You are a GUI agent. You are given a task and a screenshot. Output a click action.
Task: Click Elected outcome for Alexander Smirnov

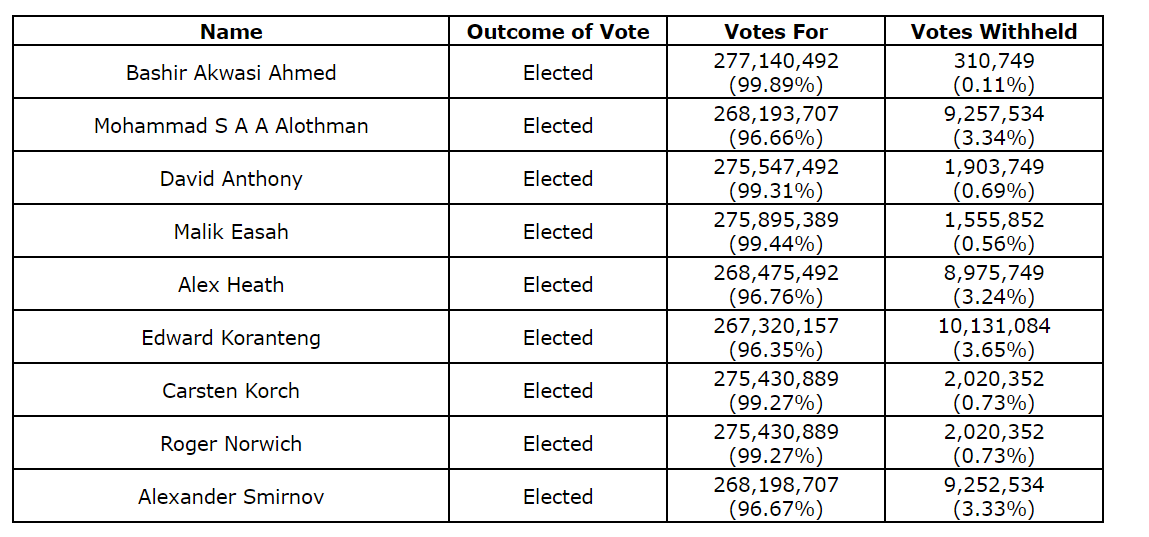558,496
